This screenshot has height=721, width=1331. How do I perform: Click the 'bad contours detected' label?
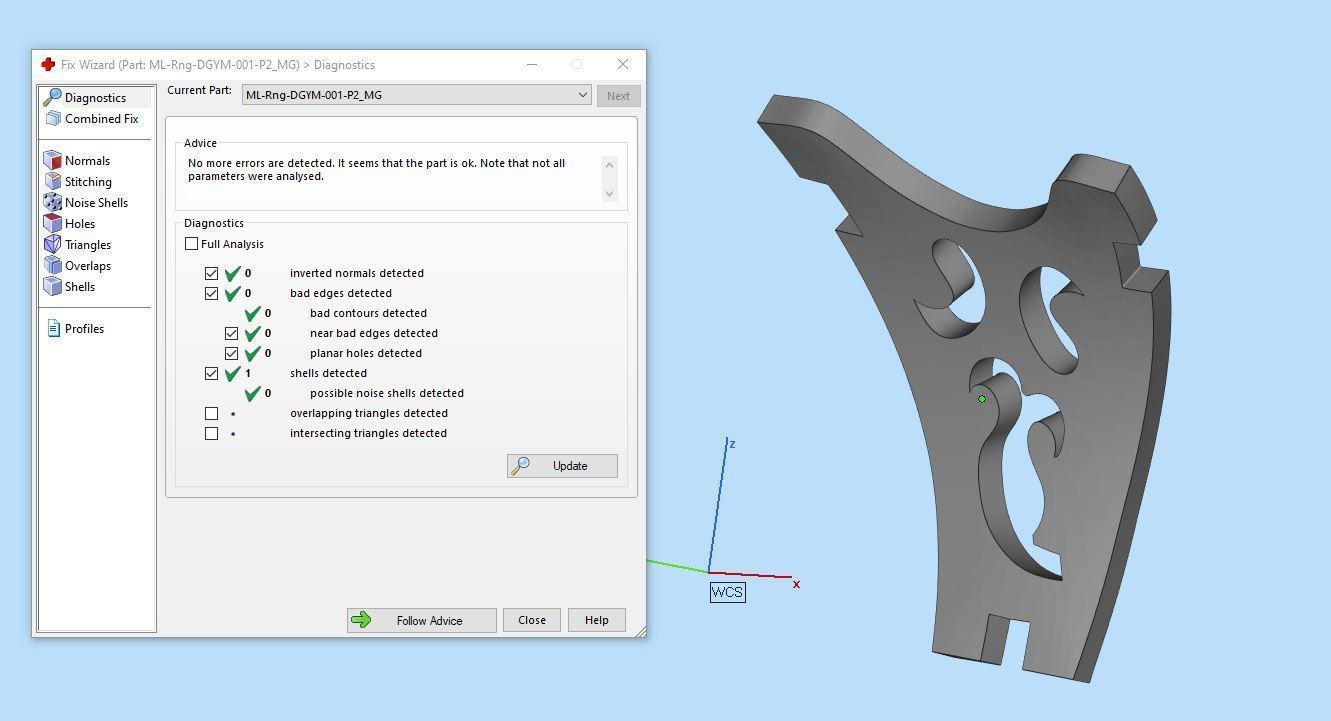(368, 313)
